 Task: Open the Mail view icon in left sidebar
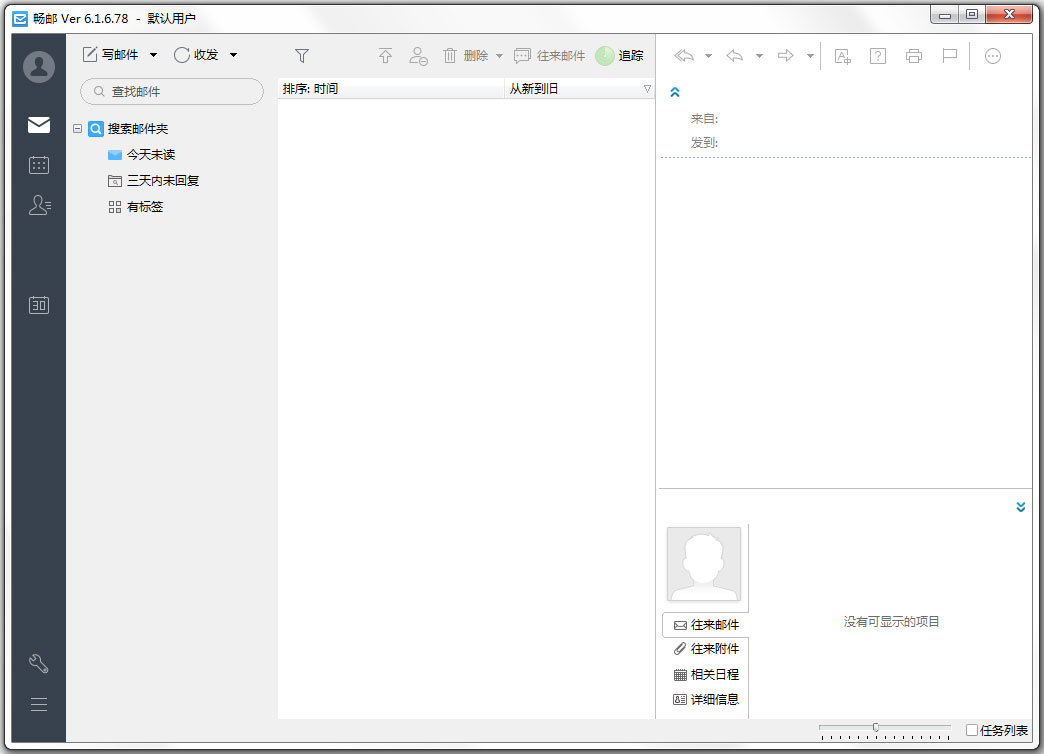pyautogui.click(x=38, y=125)
